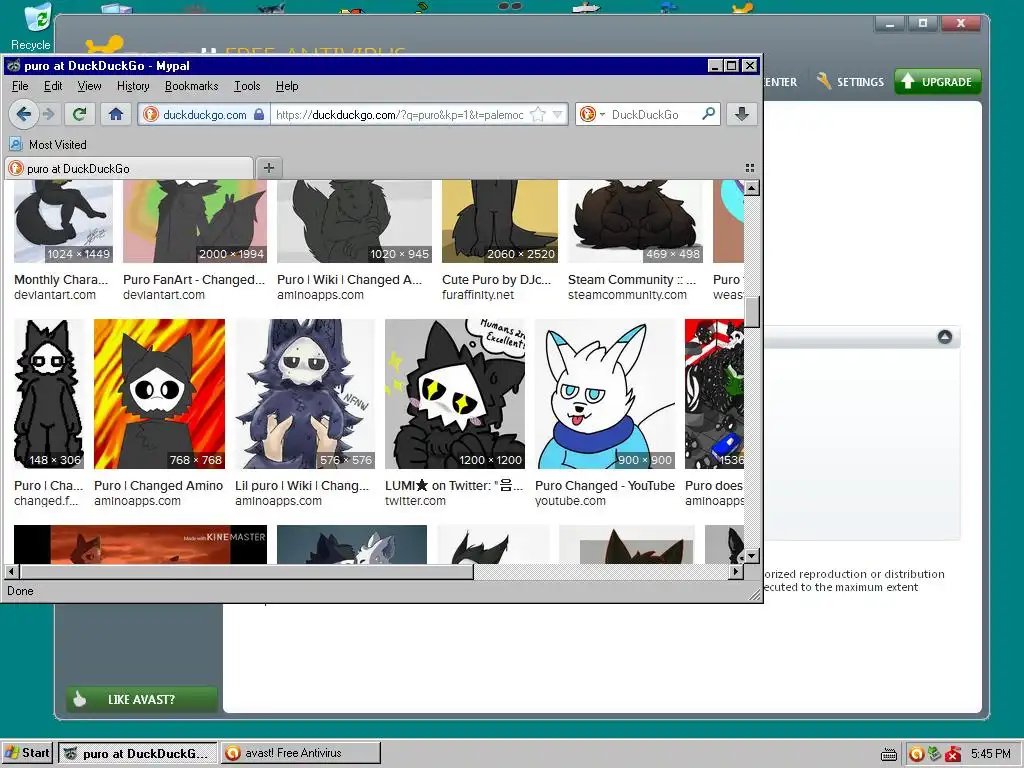1024x768 pixels.
Task: Open 'Cute Puro by DJc...' result link
Action: coord(496,280)
